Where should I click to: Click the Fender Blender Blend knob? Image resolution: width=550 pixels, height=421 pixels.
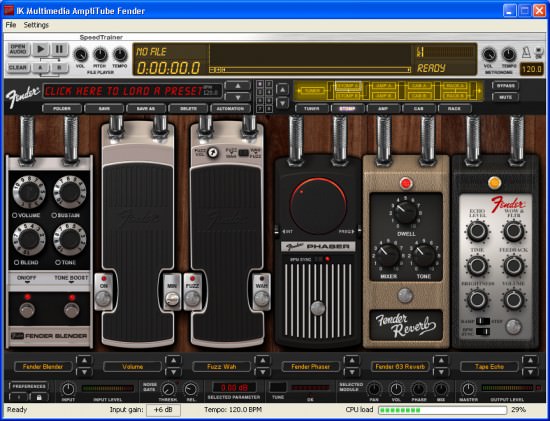pyautogui.click(x=29, y=239)
